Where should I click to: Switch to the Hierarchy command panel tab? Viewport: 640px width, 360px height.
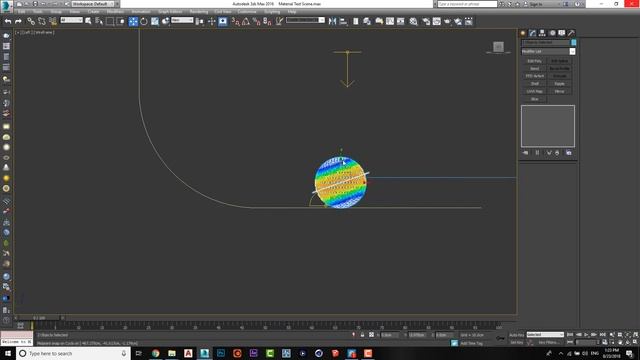click(542, 33)
